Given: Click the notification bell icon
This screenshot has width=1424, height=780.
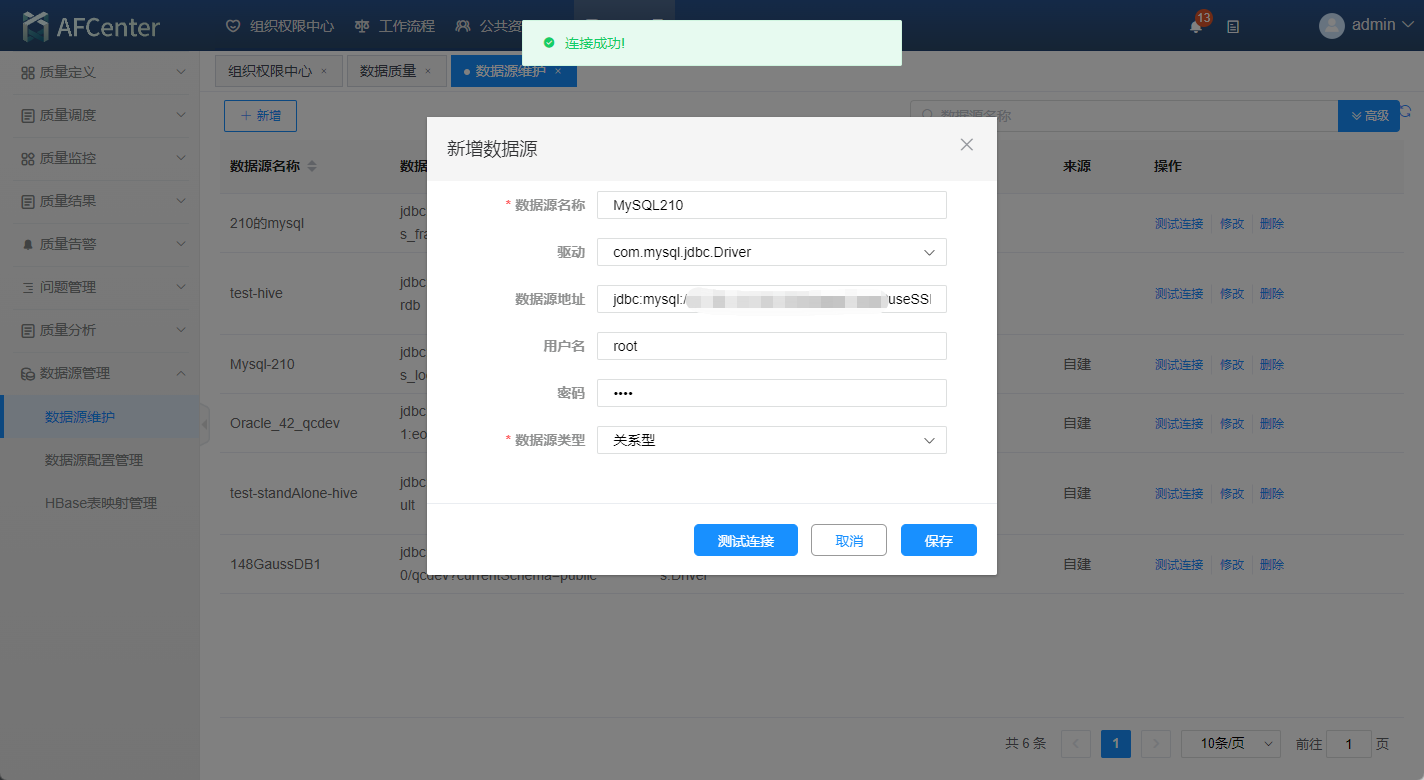Looking at the screenshot, I should coord(1196,27).
